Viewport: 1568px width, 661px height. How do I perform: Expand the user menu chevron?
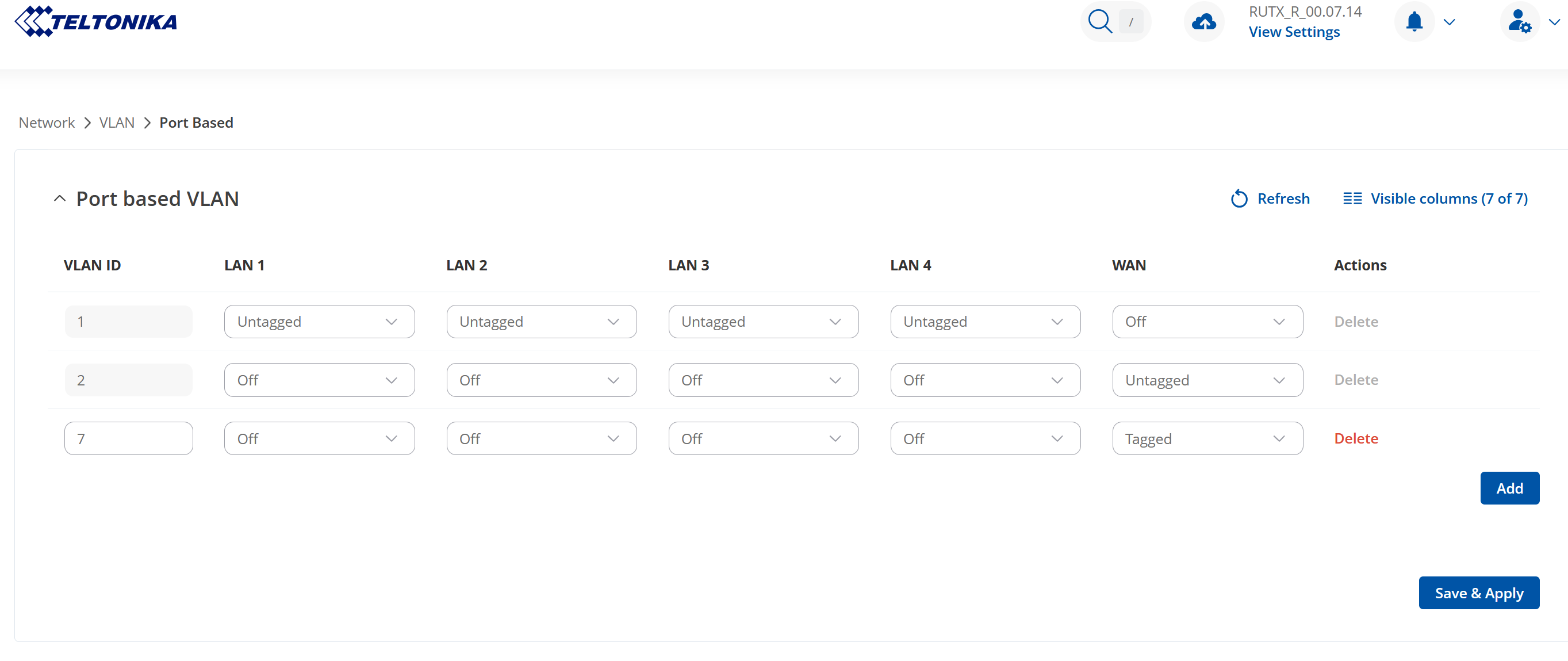(x=1554, y=22)
